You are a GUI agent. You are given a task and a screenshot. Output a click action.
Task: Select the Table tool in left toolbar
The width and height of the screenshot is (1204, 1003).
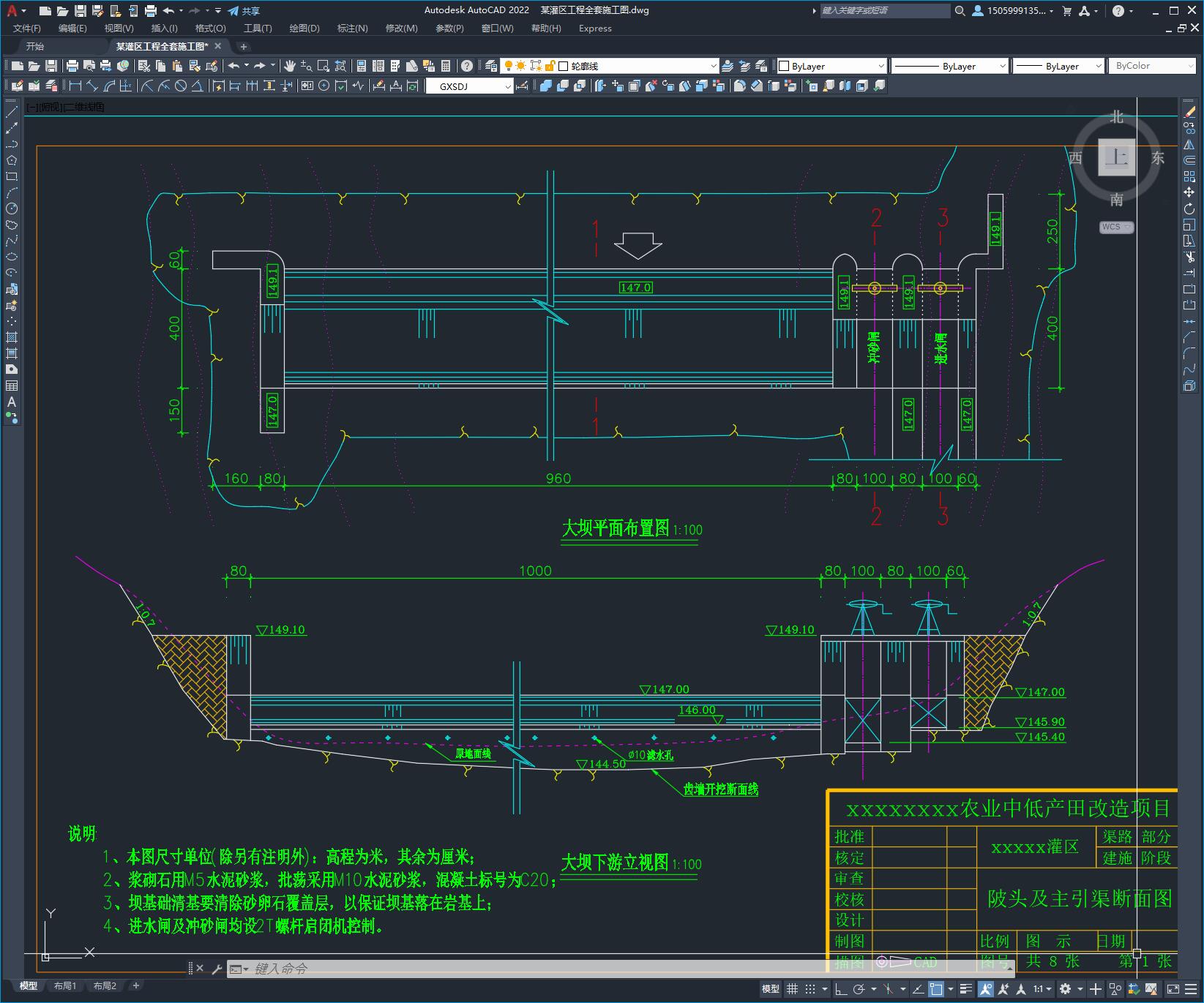[x=12, y=386]
